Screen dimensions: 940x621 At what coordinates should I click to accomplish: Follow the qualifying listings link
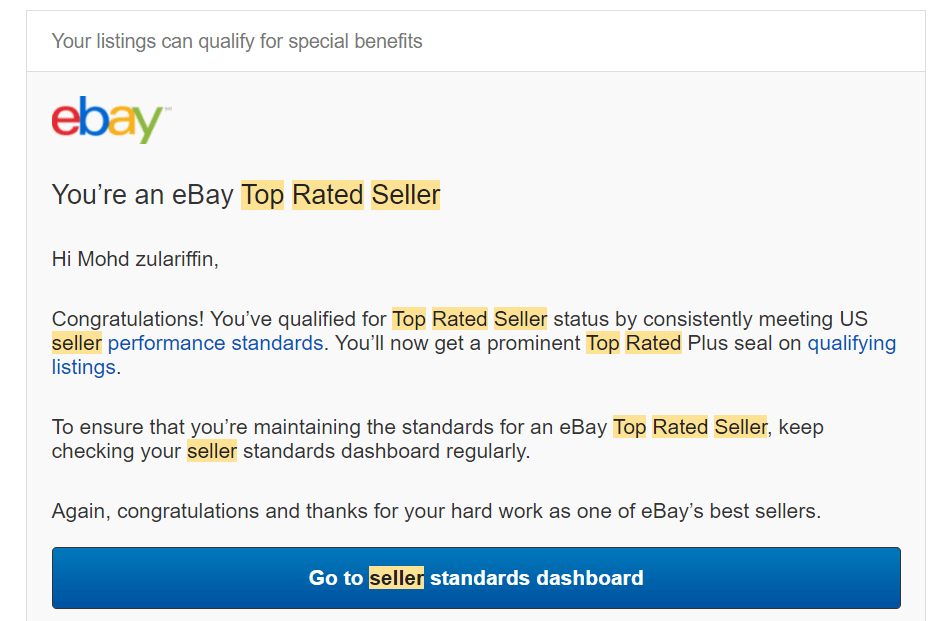851,343
